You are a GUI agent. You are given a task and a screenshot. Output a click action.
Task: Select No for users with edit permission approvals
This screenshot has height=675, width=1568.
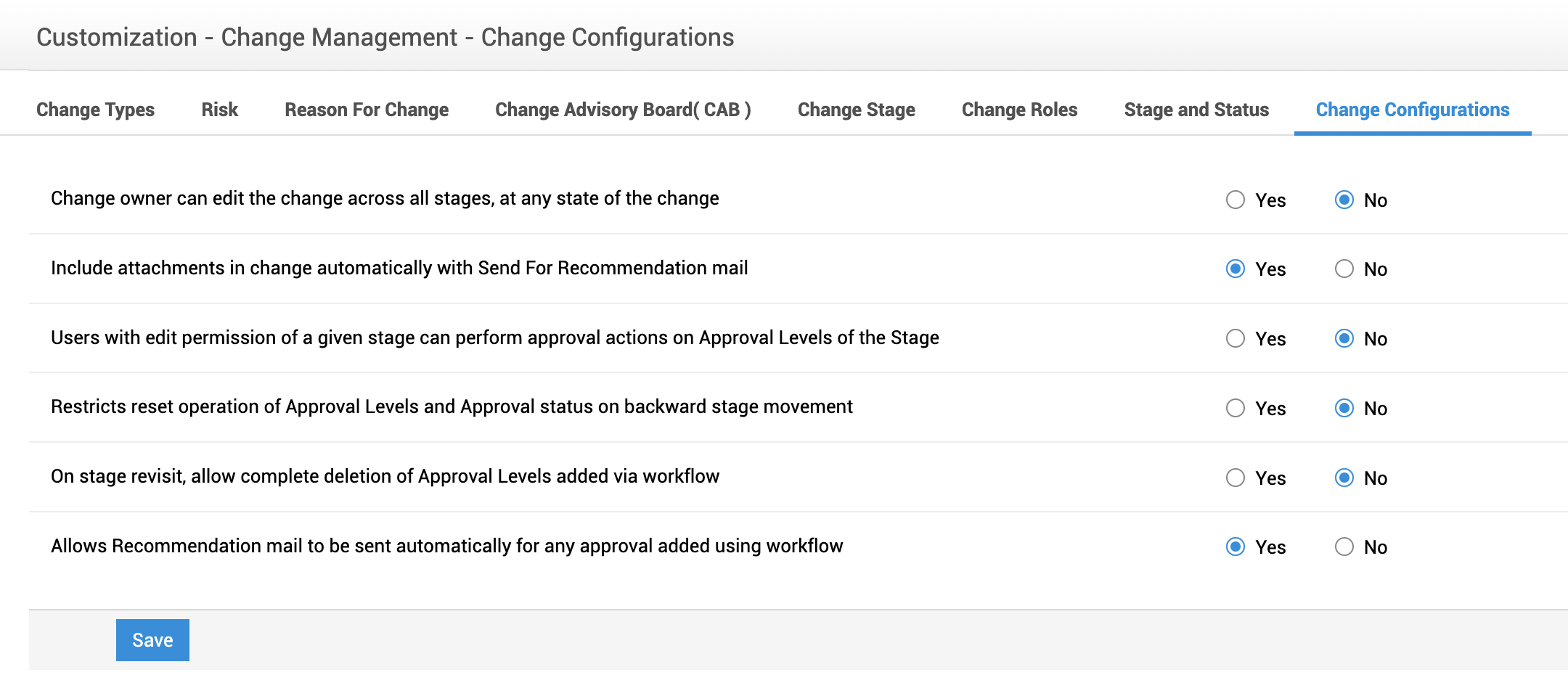1344,338
